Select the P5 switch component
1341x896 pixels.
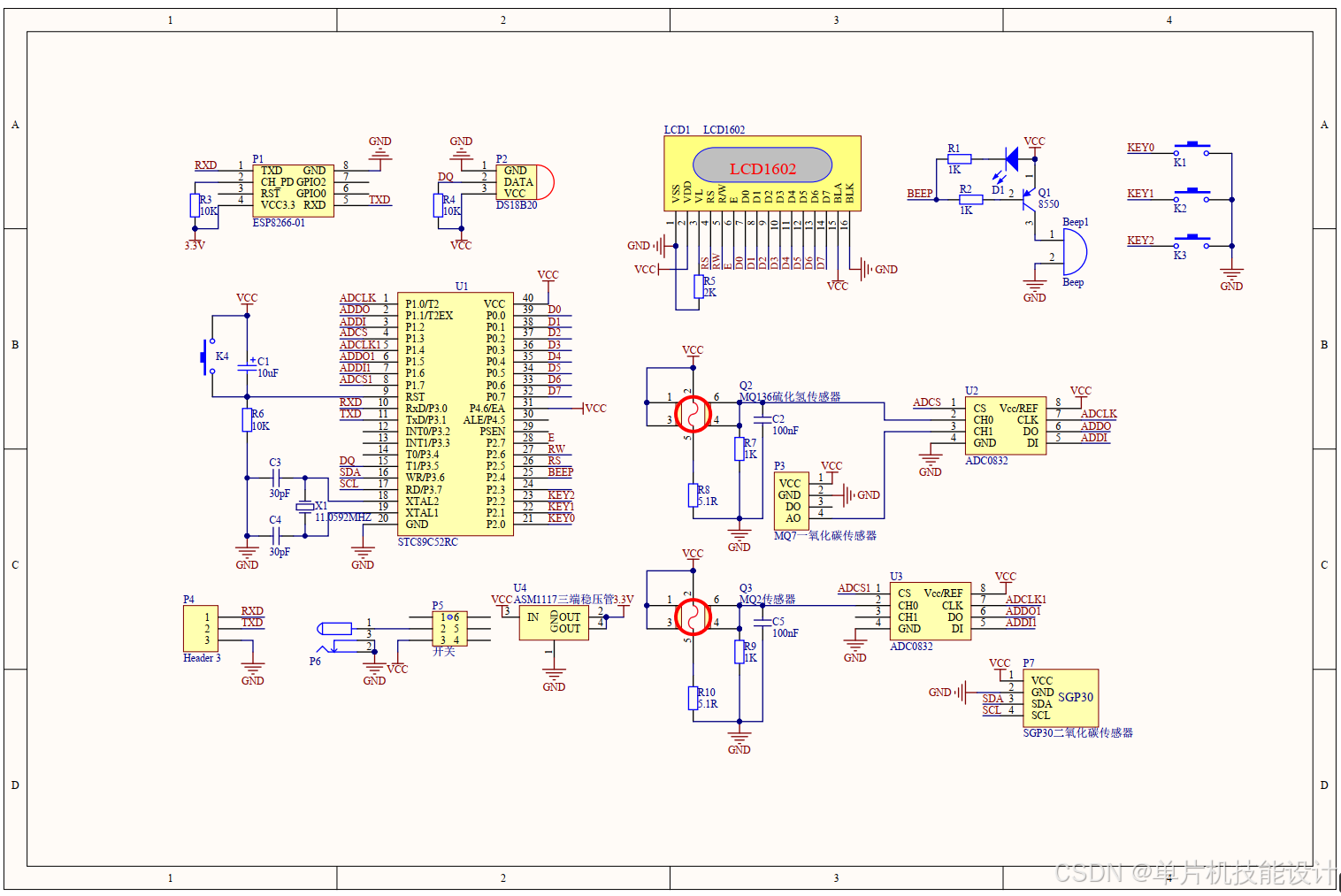pos(450,628)
